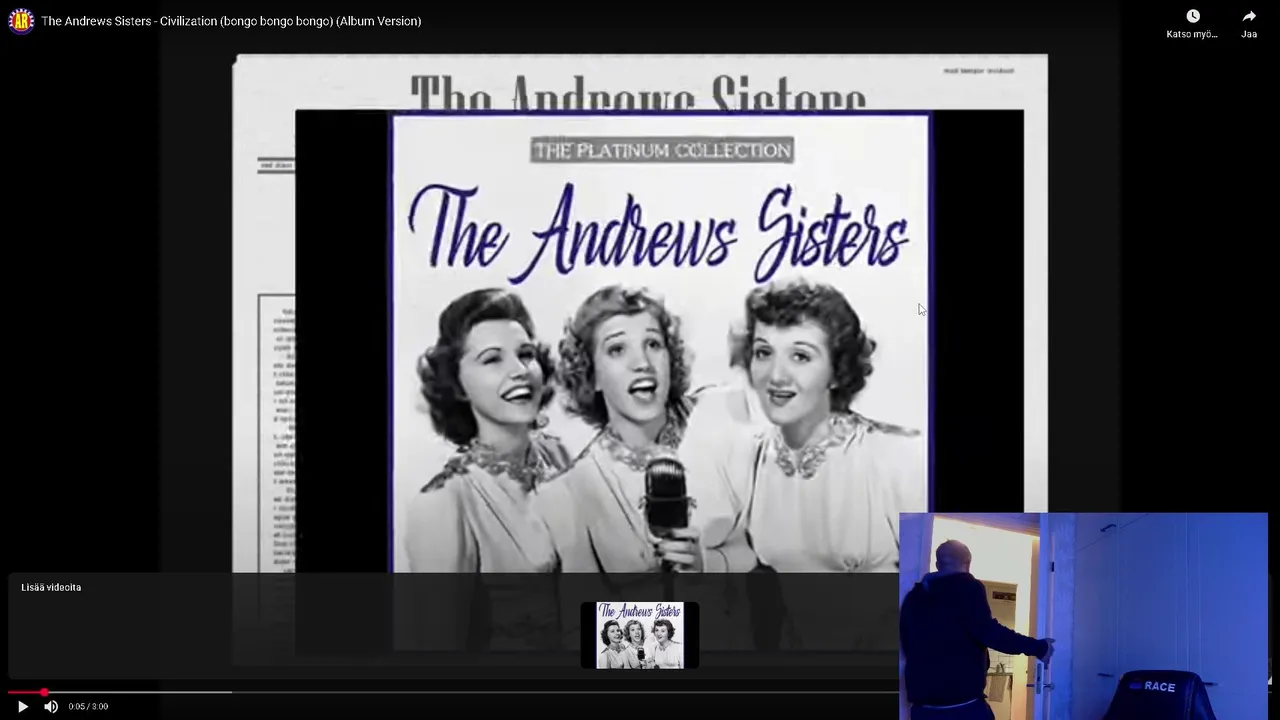Click the Lisää videoita label
The width and height of the screenshot is (1280, 720).
[x=51, y=587]
